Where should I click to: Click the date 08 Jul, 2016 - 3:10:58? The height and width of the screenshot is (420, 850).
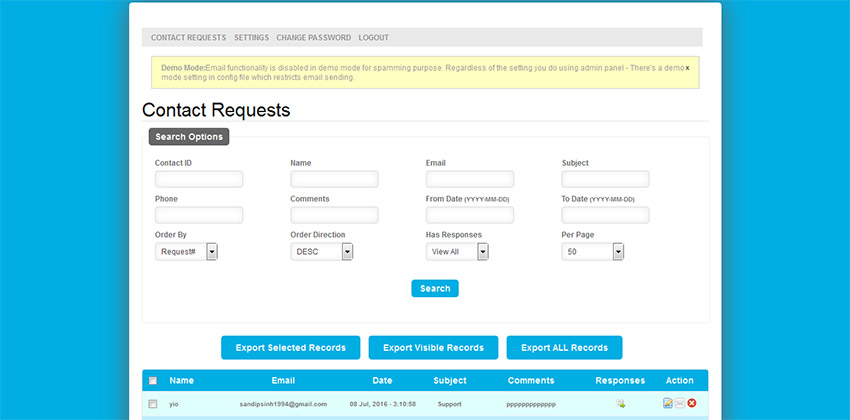(383, 404)
